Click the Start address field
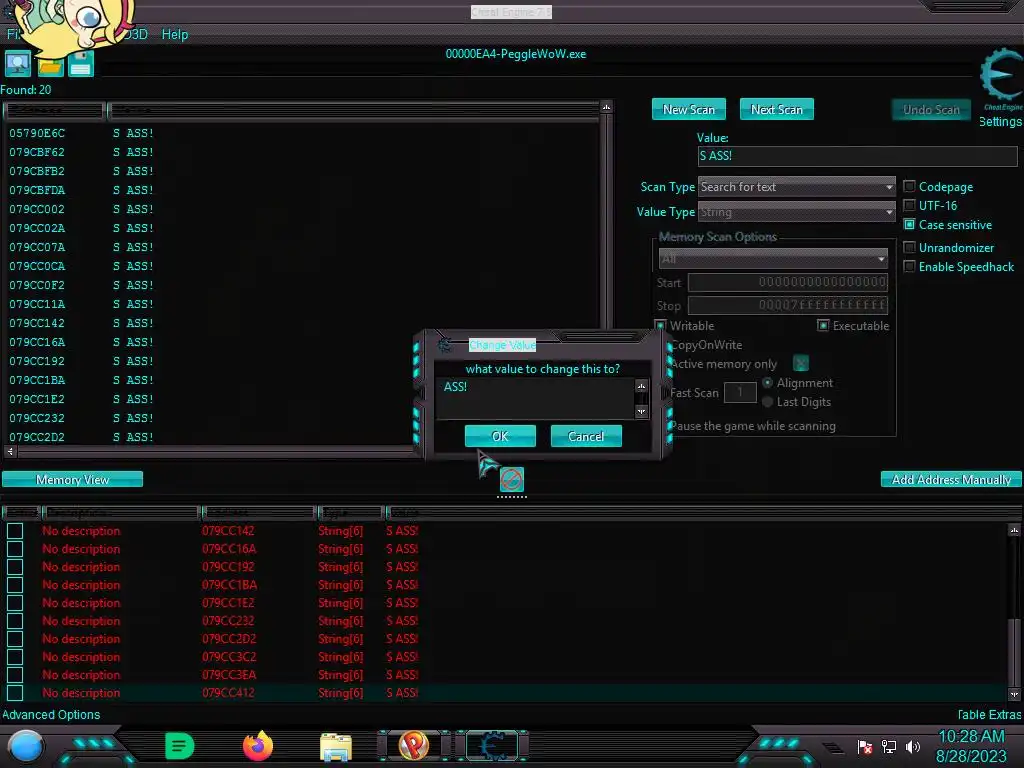1024x768 pixels. [788, 282]
